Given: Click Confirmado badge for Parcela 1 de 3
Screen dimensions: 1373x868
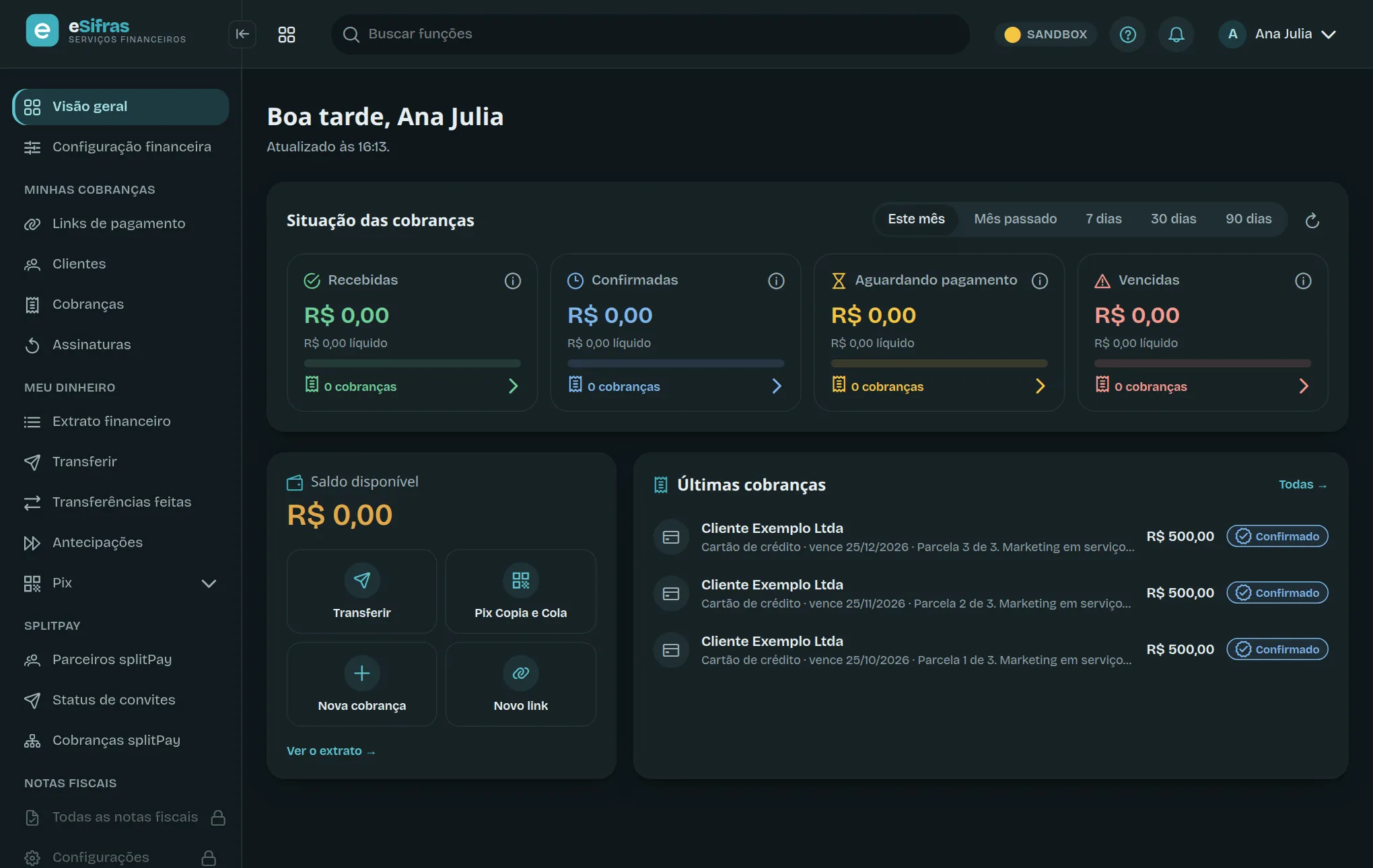Looking at the screenshot, I should click(1277, 649).
